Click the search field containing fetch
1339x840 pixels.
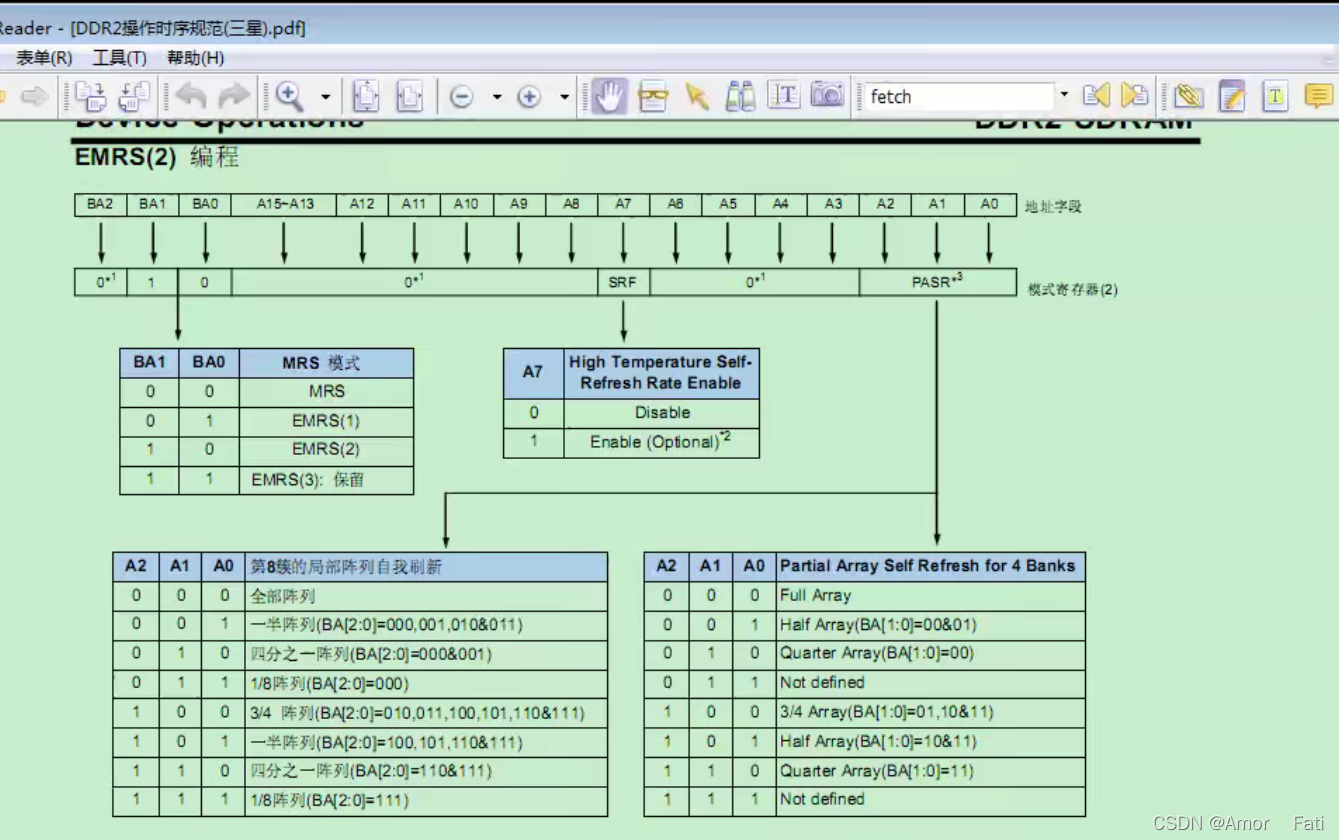click(959, 97)
